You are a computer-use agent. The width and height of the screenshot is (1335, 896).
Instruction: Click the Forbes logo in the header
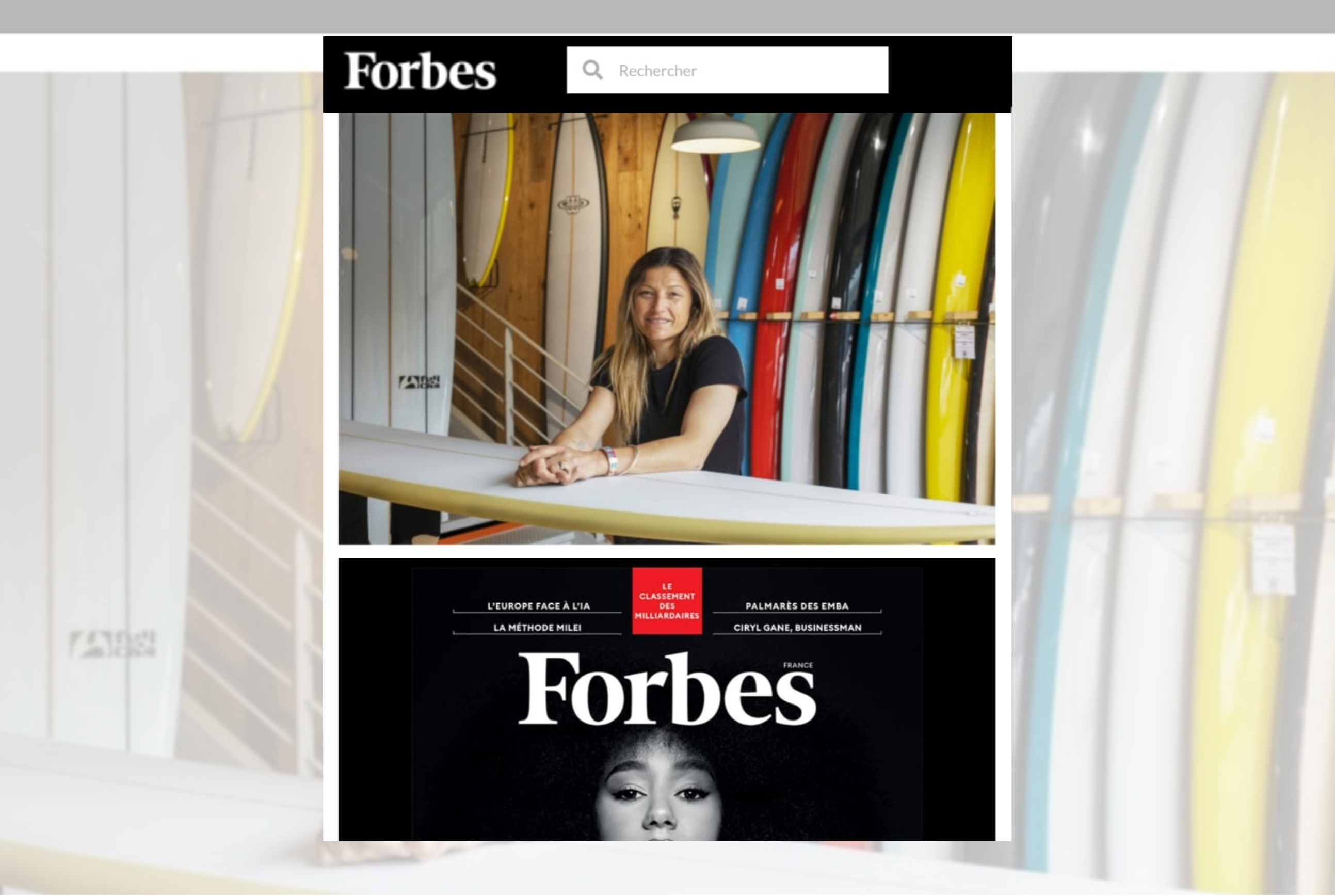[420, 71]
